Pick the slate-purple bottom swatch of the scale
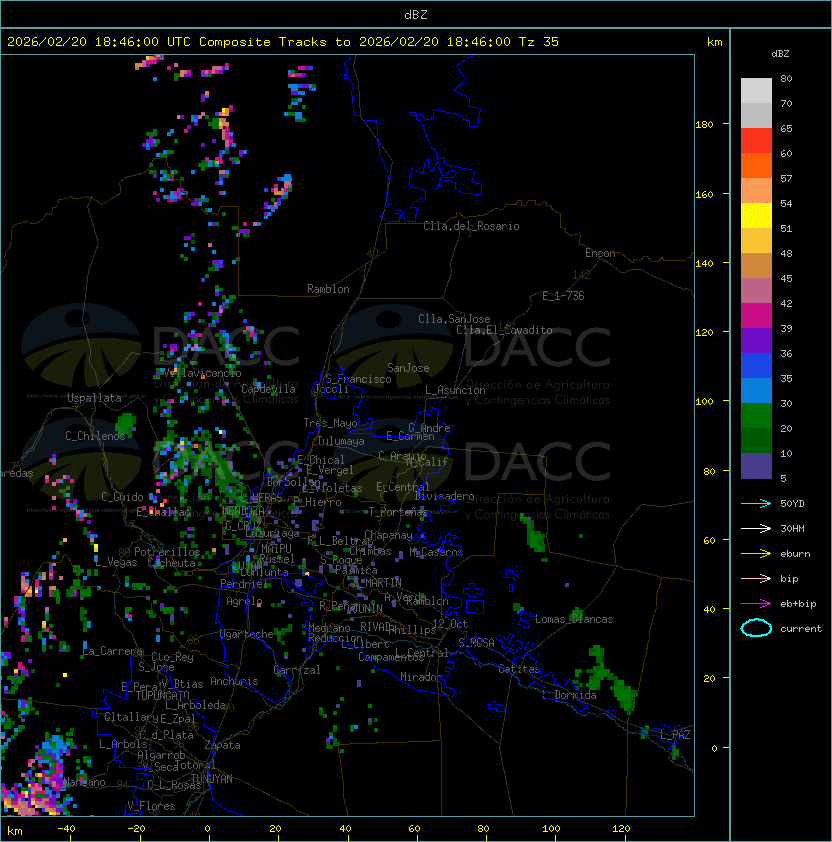Viewport: 832px width, 842px height. pyautogui.click(x=756, y=466)
